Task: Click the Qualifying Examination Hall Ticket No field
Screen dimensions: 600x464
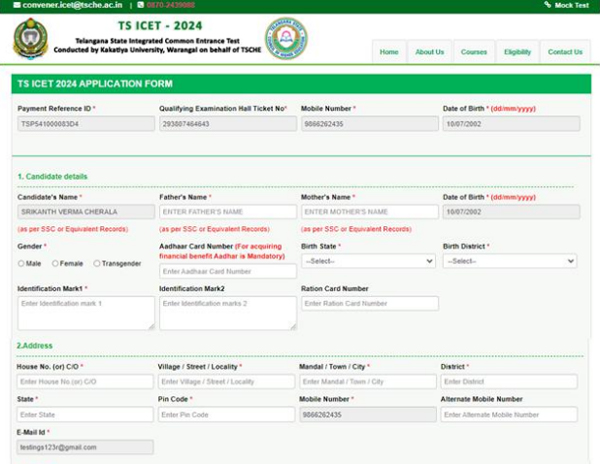Action: pyautogui.click(x=228, y=124)
